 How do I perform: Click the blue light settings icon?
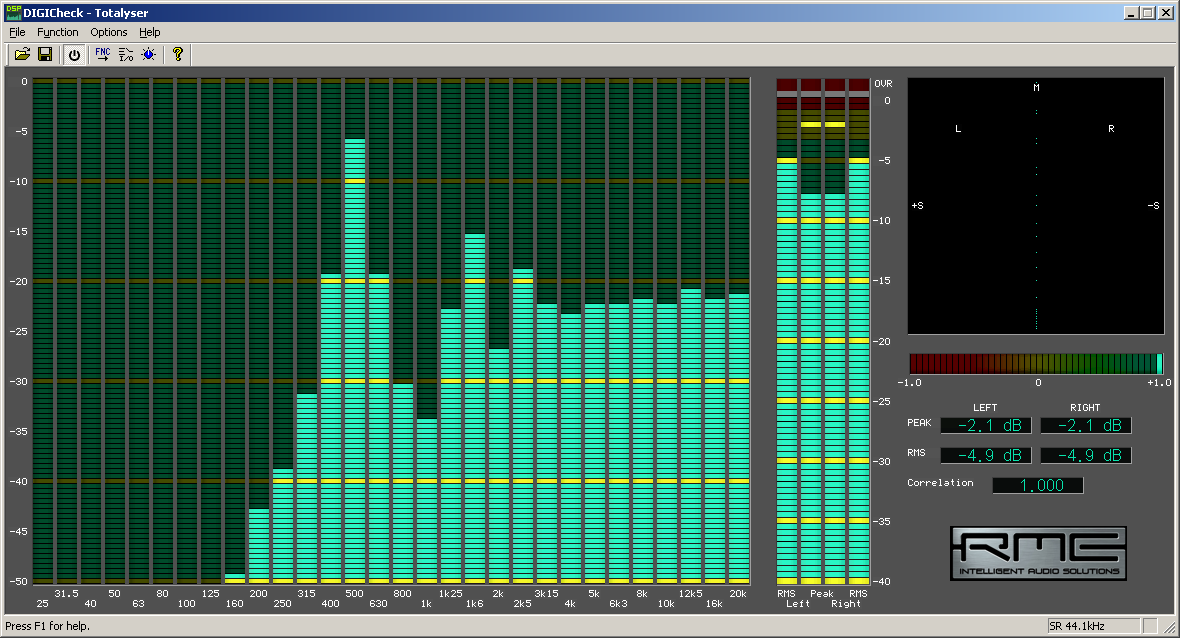(149, 54)
